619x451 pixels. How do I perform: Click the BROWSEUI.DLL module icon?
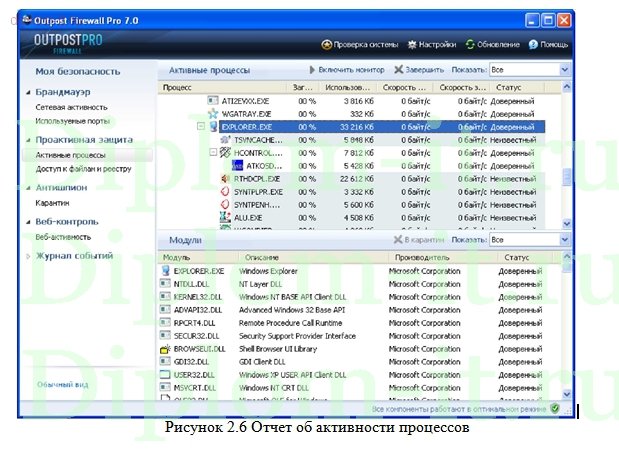point(166,348)
